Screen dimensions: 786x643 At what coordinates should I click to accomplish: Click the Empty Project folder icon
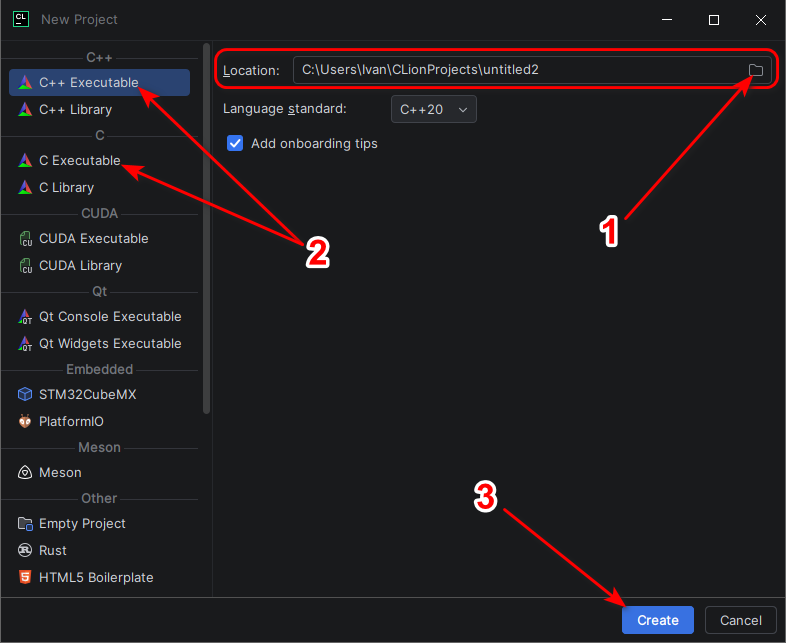point(25,524)
